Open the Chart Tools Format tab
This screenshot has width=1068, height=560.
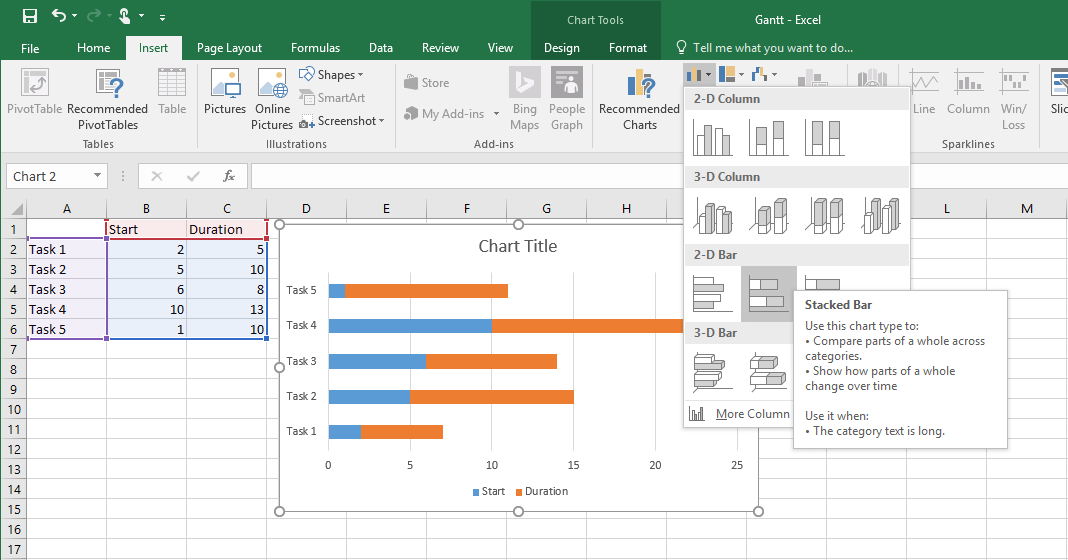coord(628,48)
